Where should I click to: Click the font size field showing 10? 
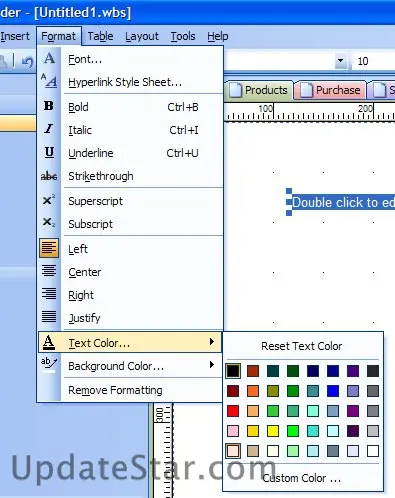[373, 61]
